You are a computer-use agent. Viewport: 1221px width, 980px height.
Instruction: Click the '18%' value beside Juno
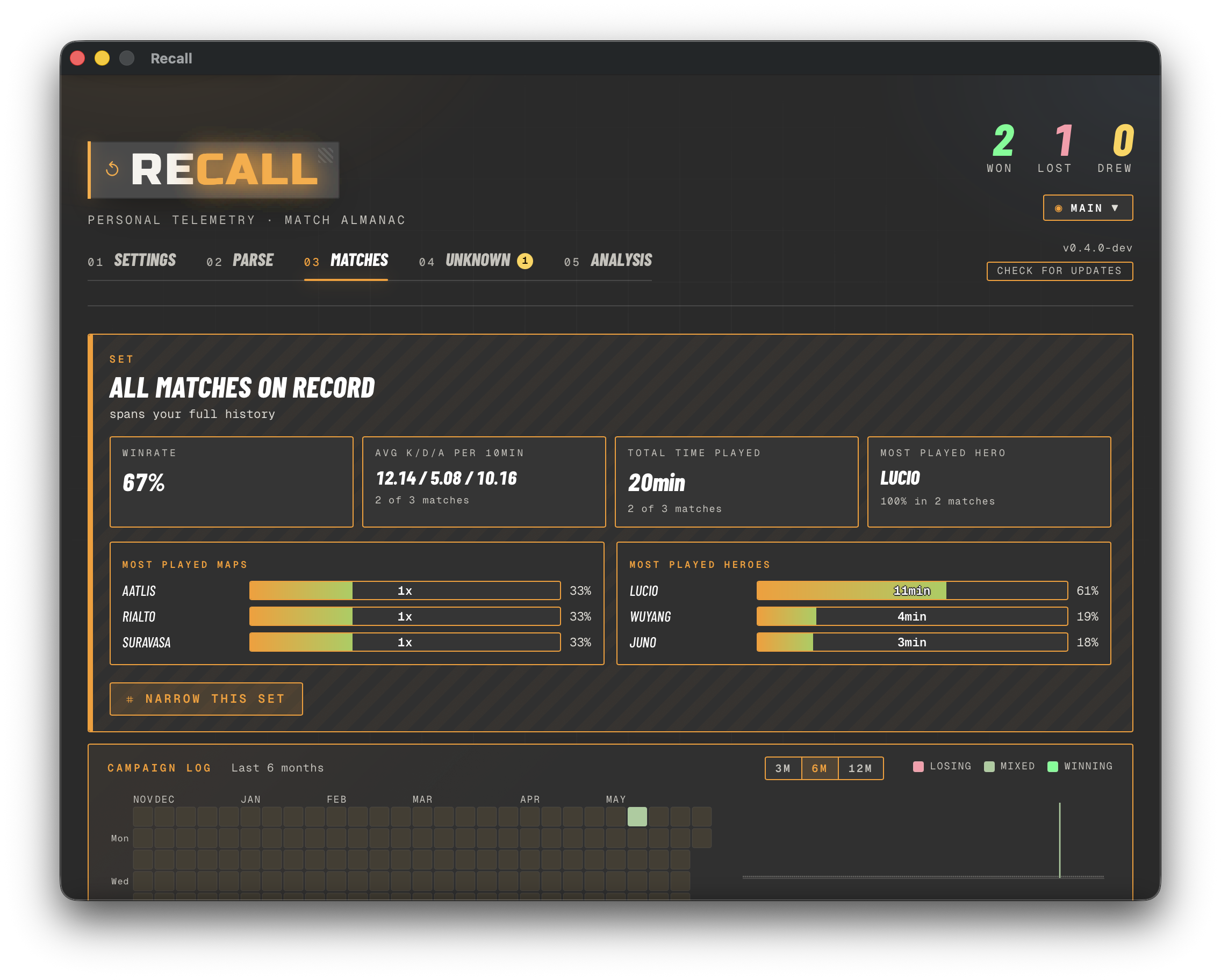click(x=1087, y=642)
